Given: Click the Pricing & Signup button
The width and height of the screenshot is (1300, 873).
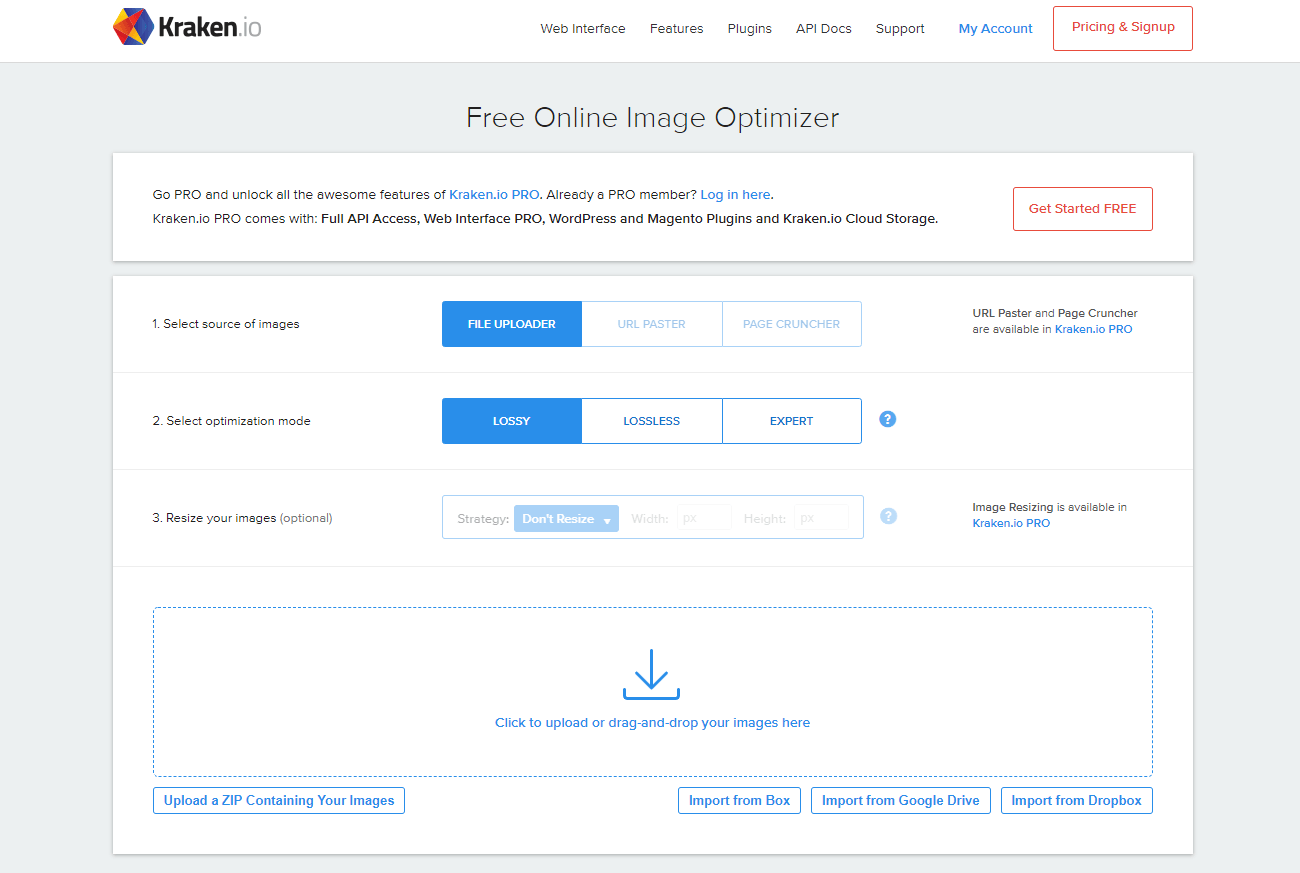Looking at the screenshot, I should tap(1123, 28).
